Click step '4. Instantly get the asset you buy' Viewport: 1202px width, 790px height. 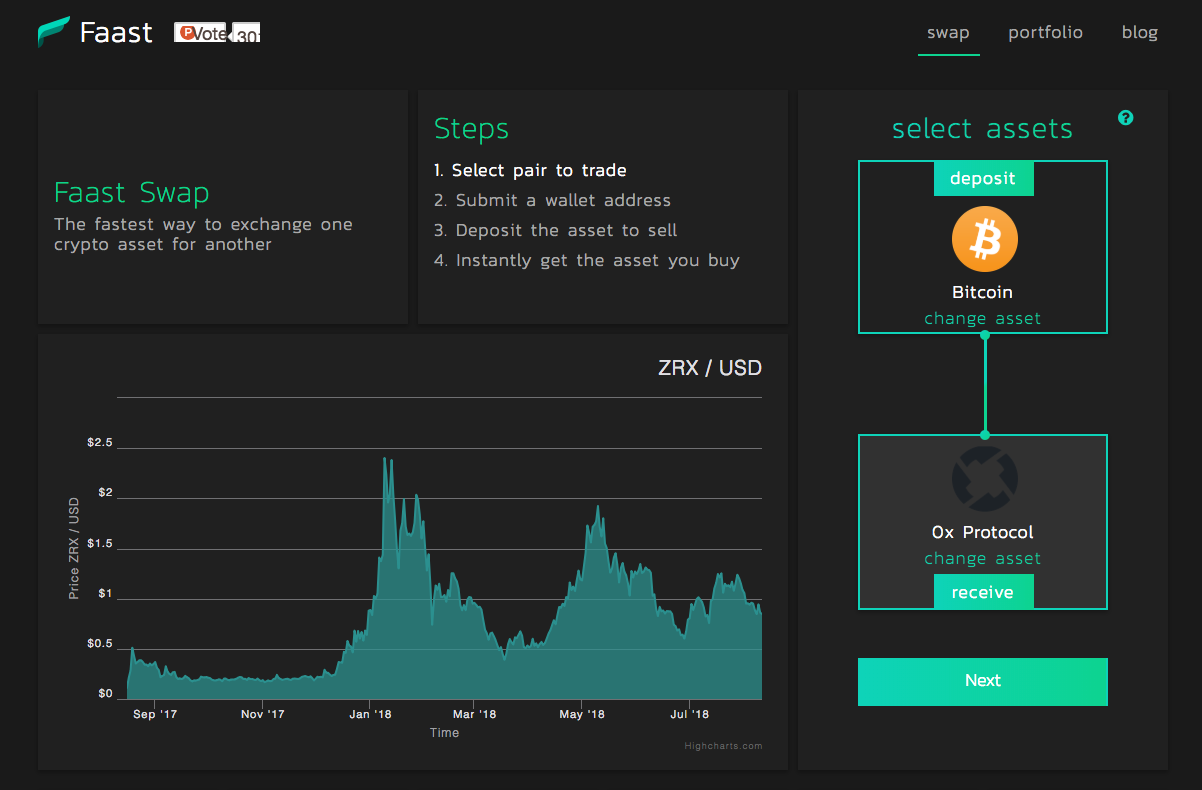point(587,261)
